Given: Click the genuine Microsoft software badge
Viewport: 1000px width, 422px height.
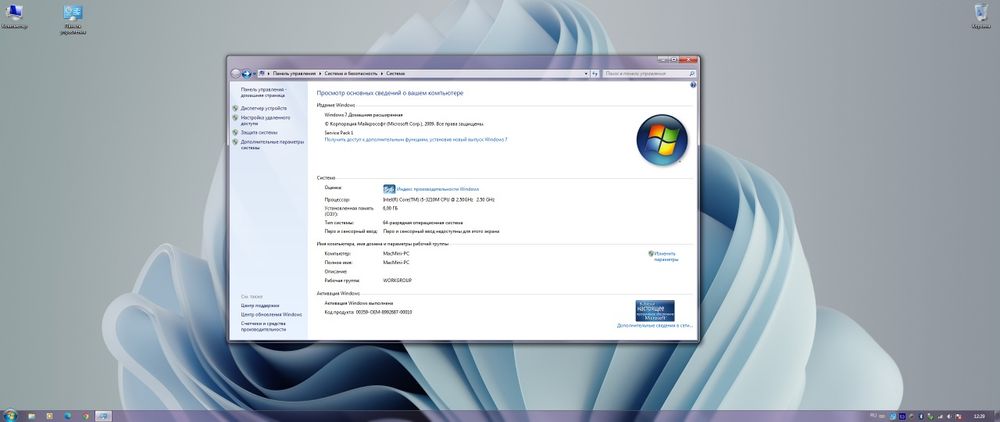Looking at the screenshot, I should (x=655, y=310).
